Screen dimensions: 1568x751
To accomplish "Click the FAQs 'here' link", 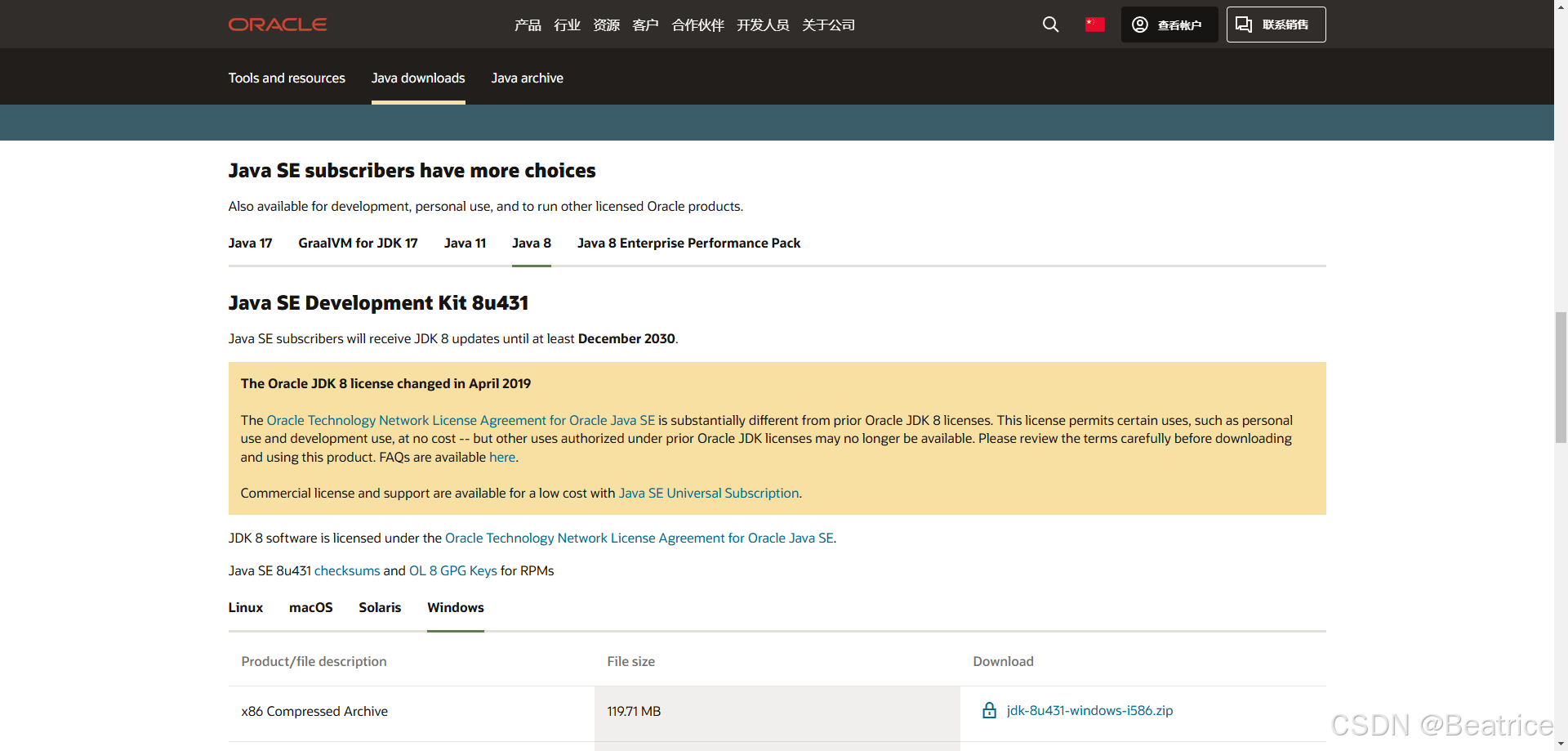I will [x=502, y=457].
